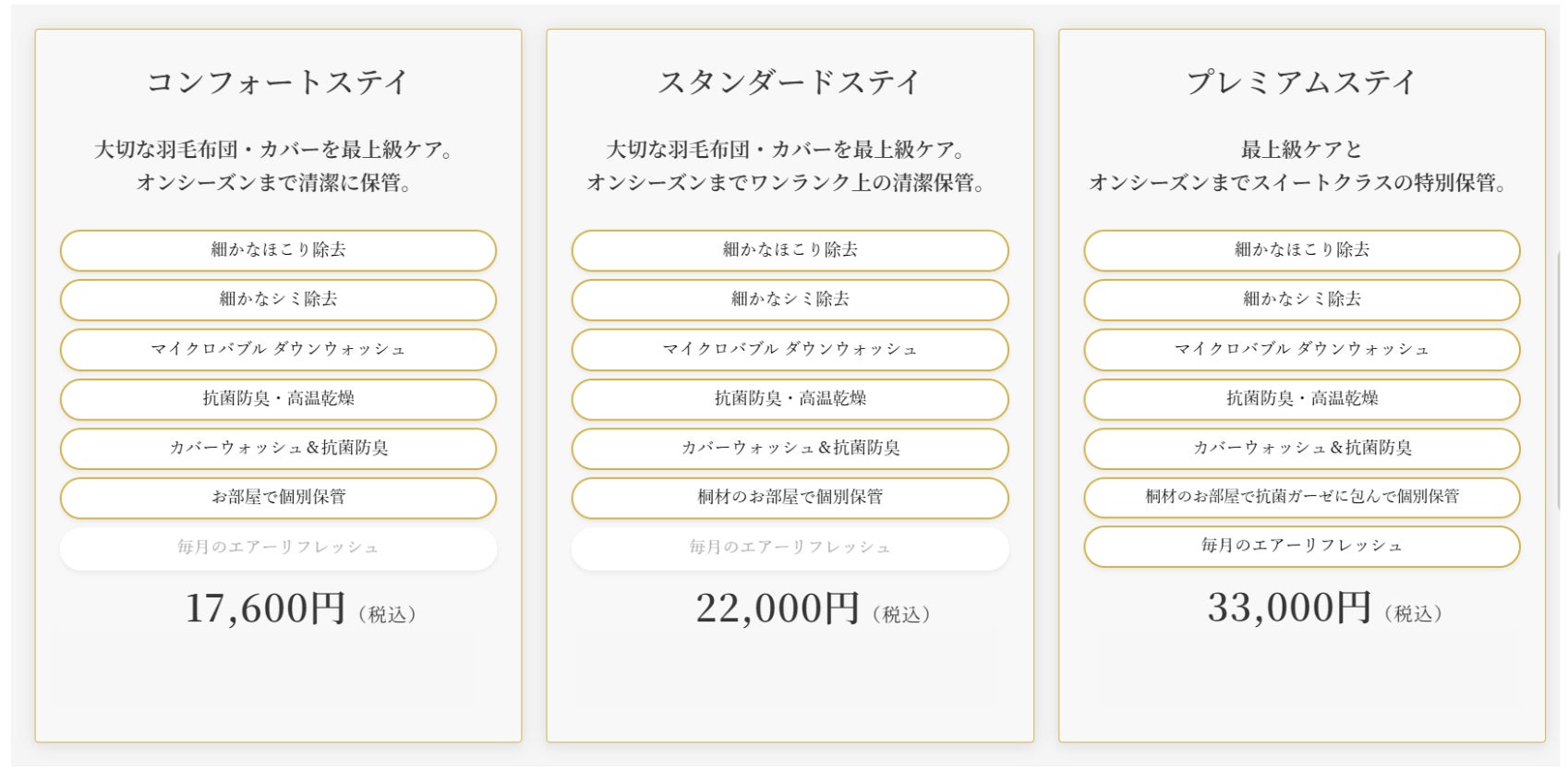Select マイクロバブル ダウンウォッシュ under コンフォートステイ
This screenshot has height=784, width=1568.
tap(278, 349)
